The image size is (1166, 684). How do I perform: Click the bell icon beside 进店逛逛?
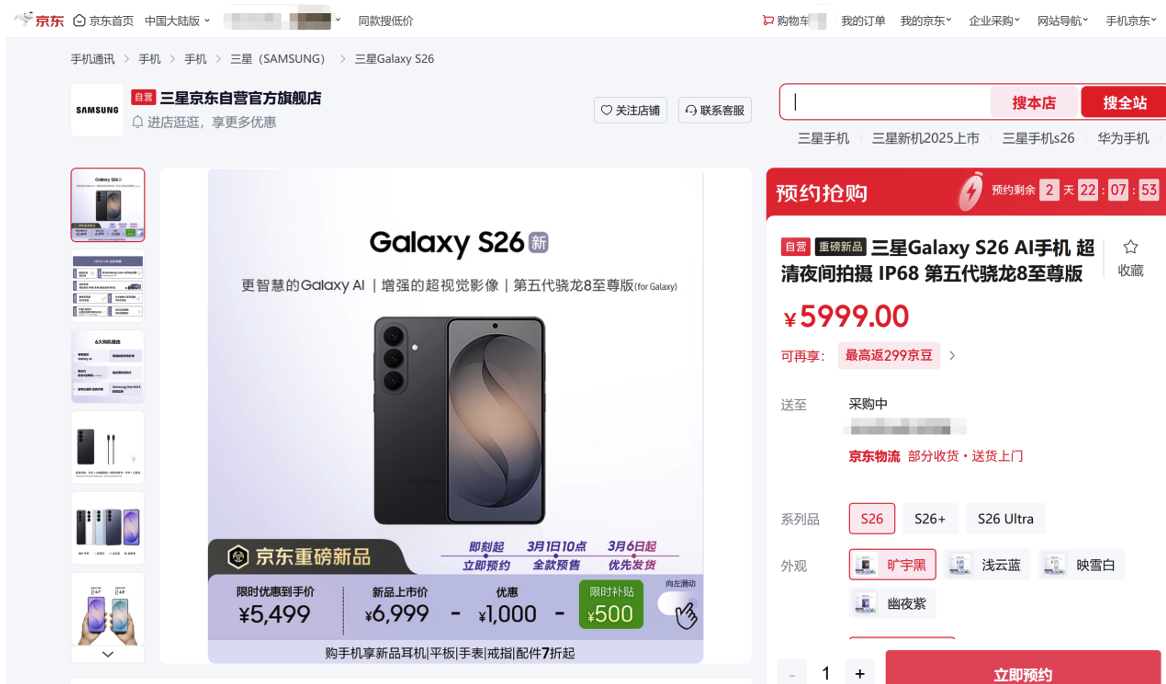click(x=138, y=122)
